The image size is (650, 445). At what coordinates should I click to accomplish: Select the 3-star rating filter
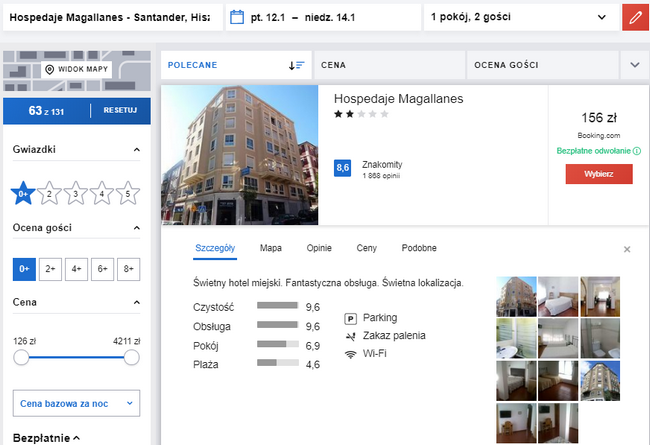(75, 194)
